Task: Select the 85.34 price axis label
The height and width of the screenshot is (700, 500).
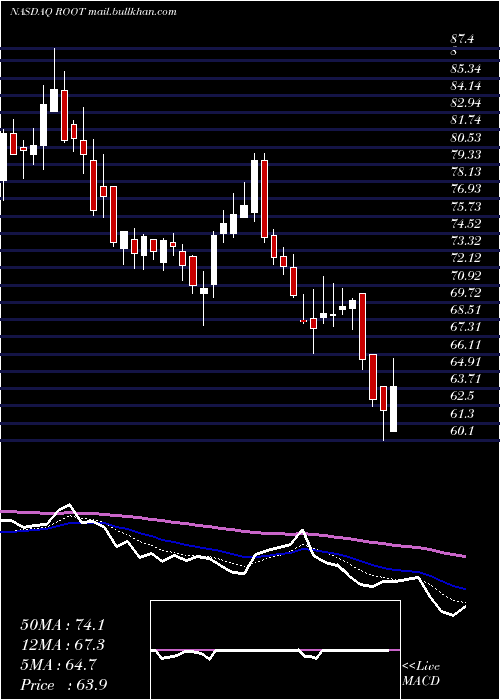Action: click(x=466, y=69)
